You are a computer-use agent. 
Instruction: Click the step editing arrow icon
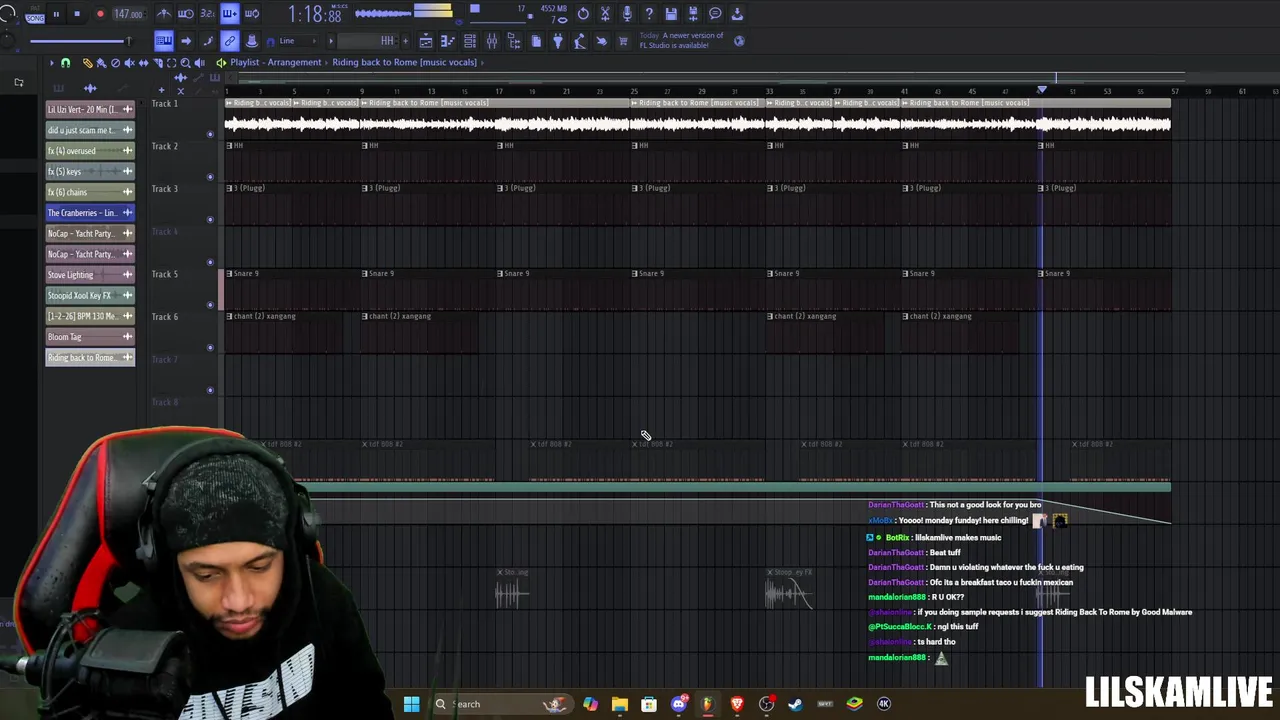(x=186, y=41)
